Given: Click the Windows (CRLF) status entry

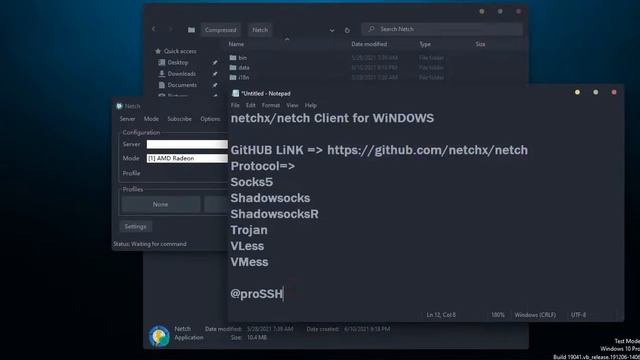Looking at the screenshot, I should click(x=535, y=315).
